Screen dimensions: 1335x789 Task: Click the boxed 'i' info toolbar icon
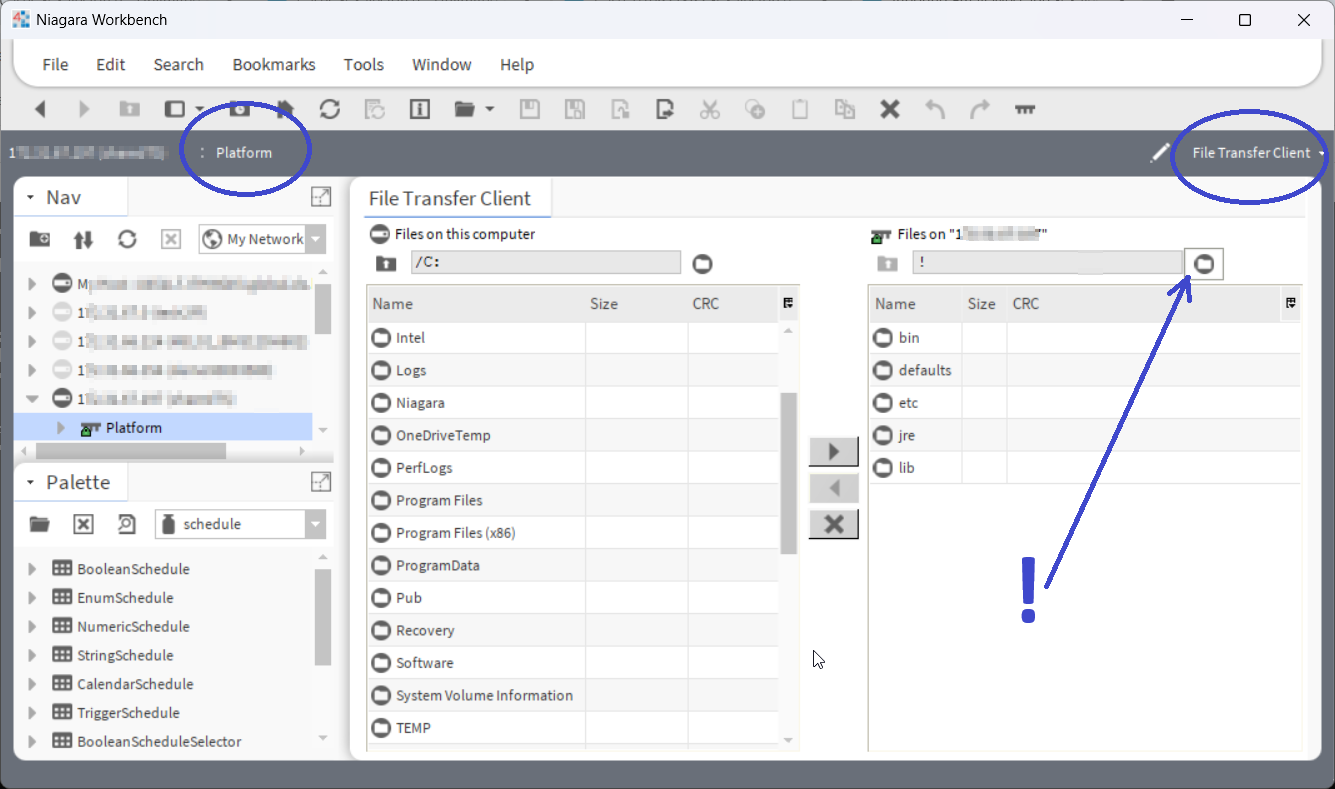pos(420,109)
